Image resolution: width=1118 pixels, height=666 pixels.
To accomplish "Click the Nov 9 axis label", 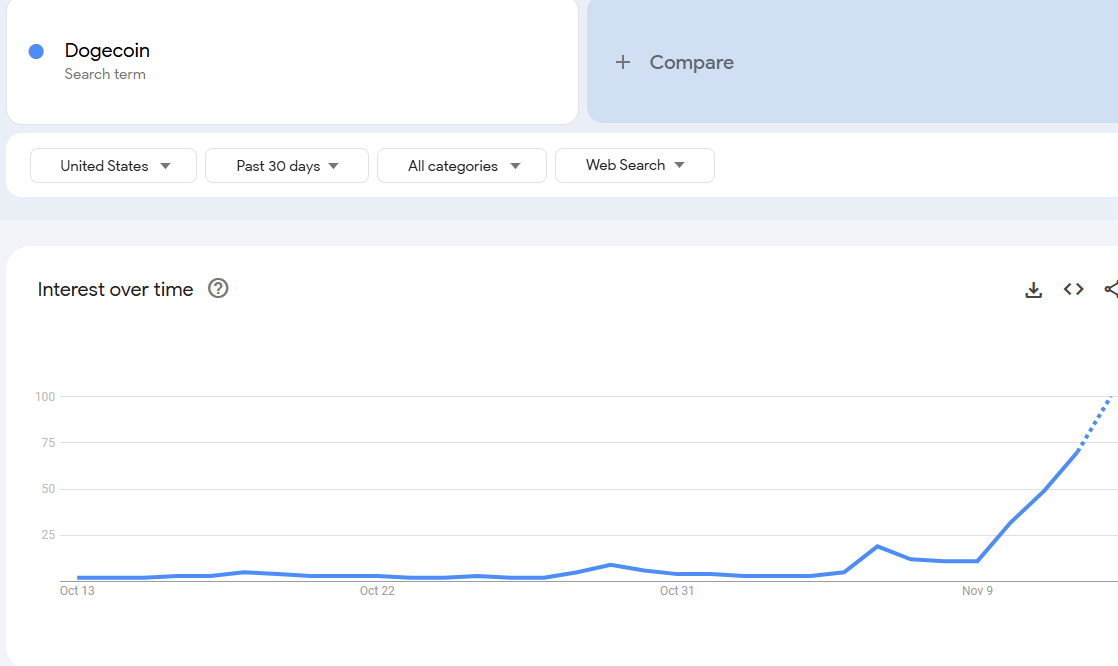I will coord(977,590).
